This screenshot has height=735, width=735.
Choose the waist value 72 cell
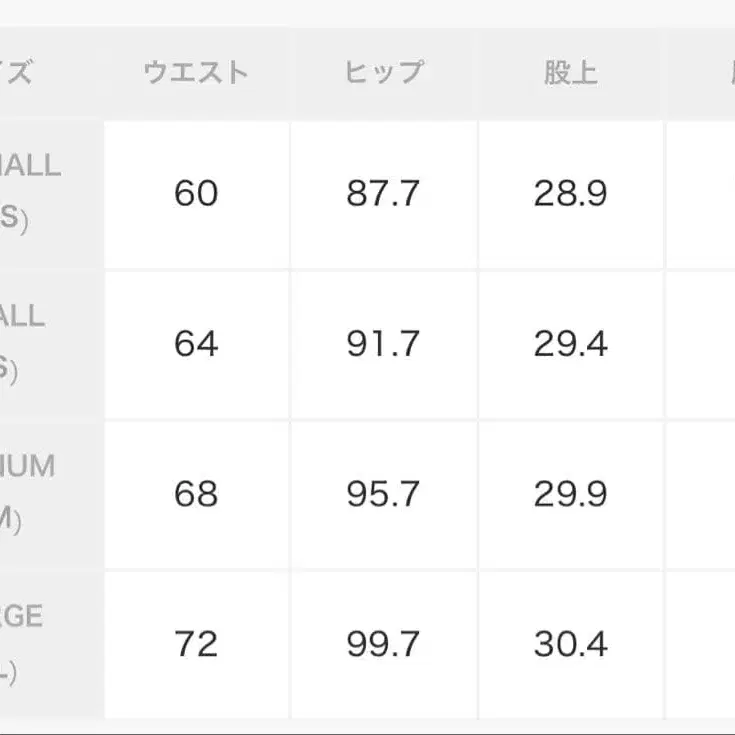point(196,644)
